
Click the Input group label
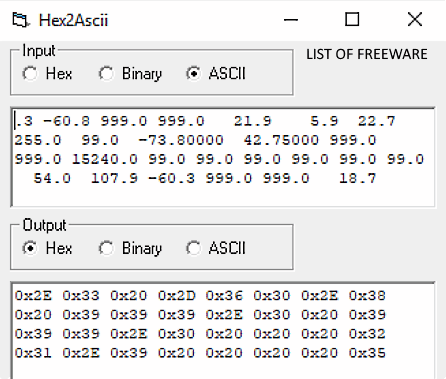click(x=39, y=51)
